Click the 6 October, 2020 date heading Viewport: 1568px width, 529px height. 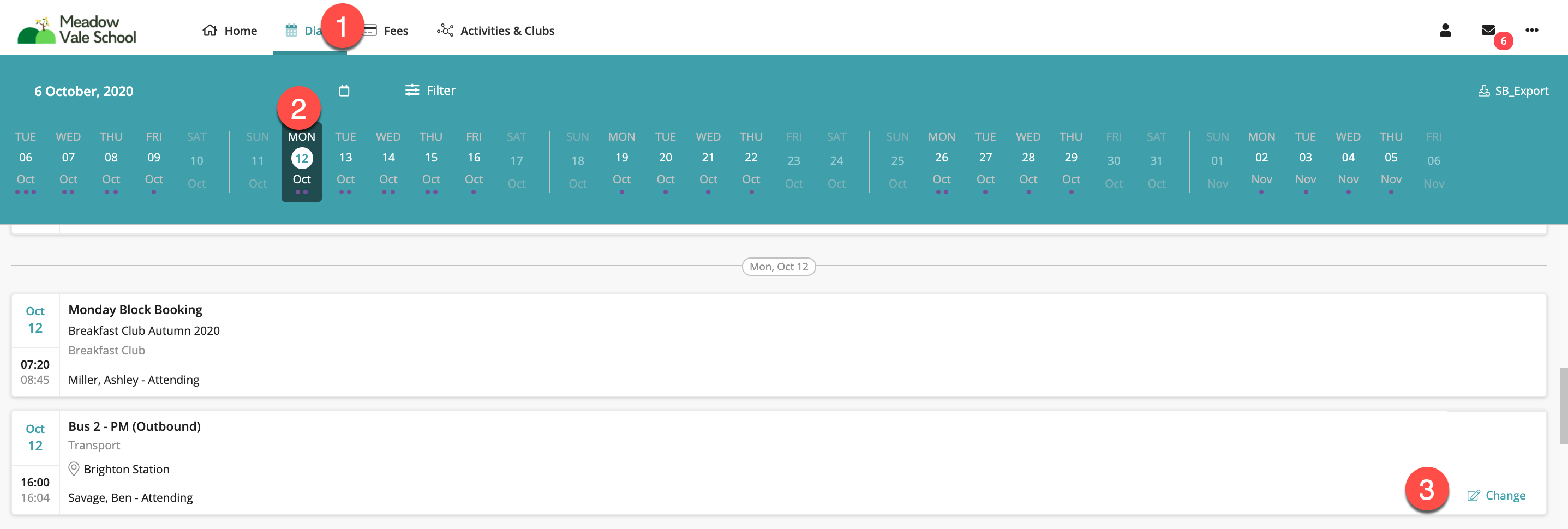pos(83,91)
